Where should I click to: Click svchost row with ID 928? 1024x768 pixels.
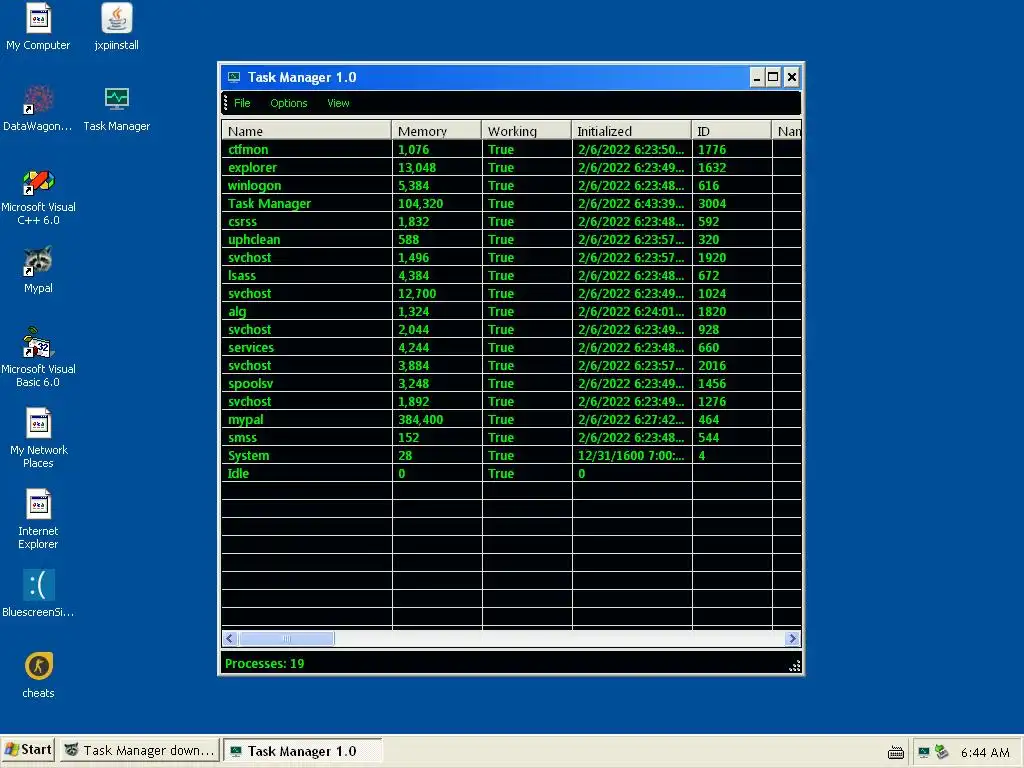[x=511, y=330]
